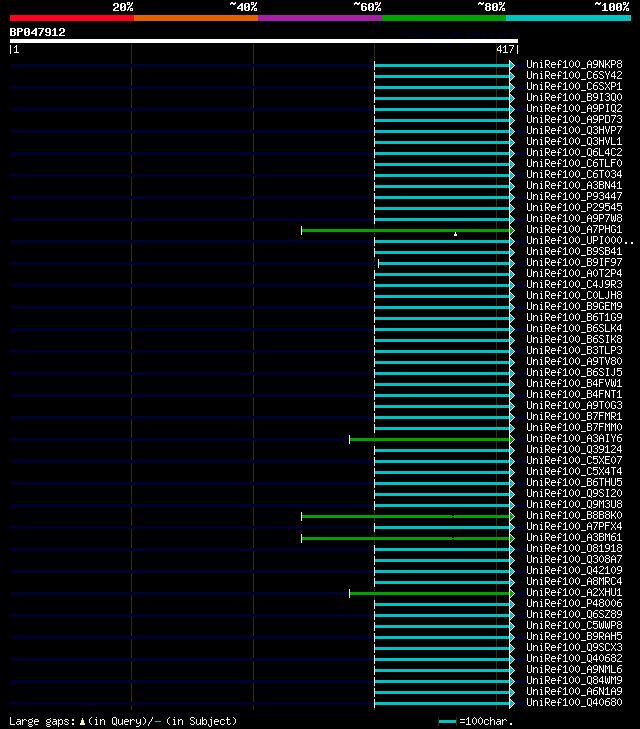Click the green arrowhead of the B8B8K0 bar
The image size is (640, 729).
(512, 516)
